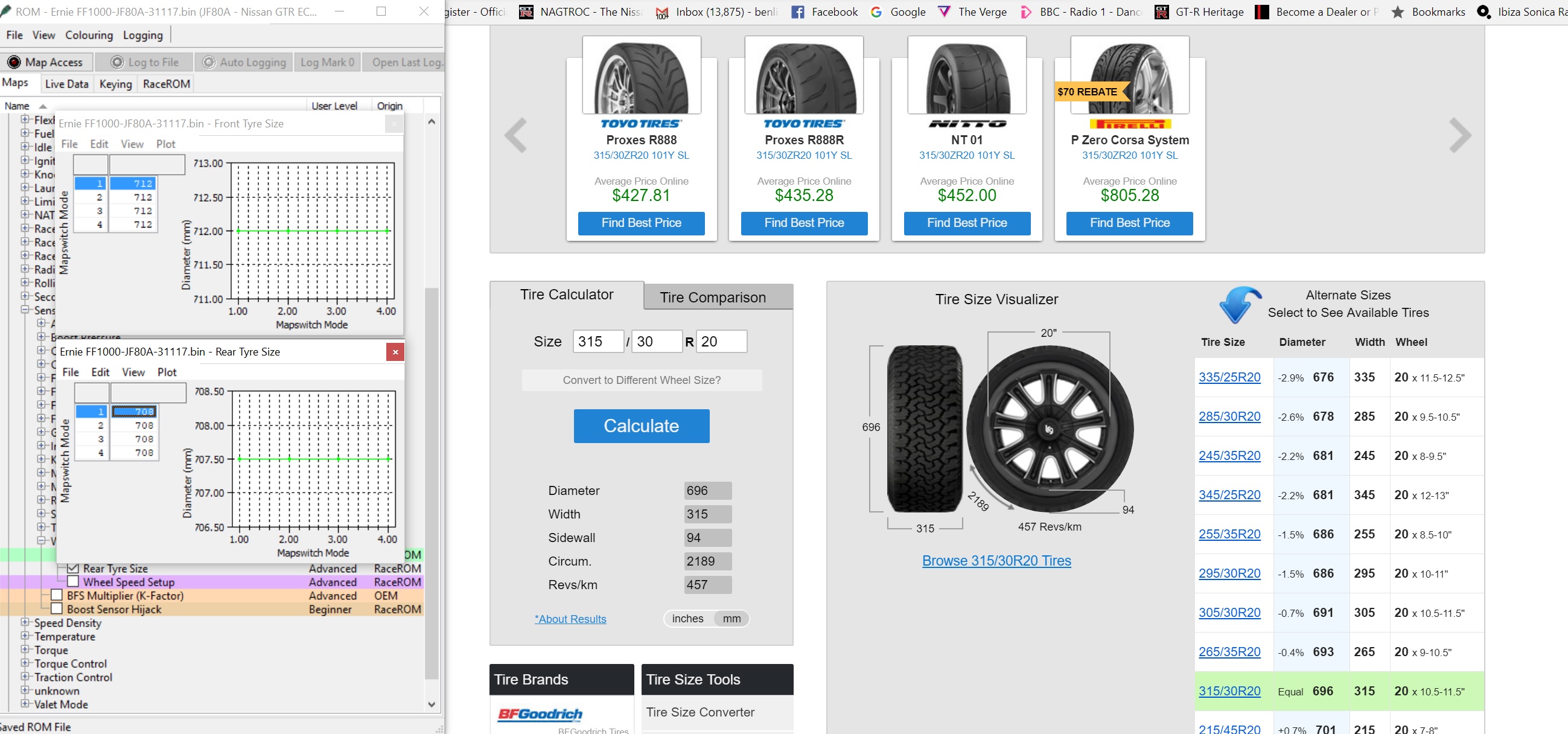Expand the Temperature tree node
The height and width of the screenshot is (734, 1568).
25,636
